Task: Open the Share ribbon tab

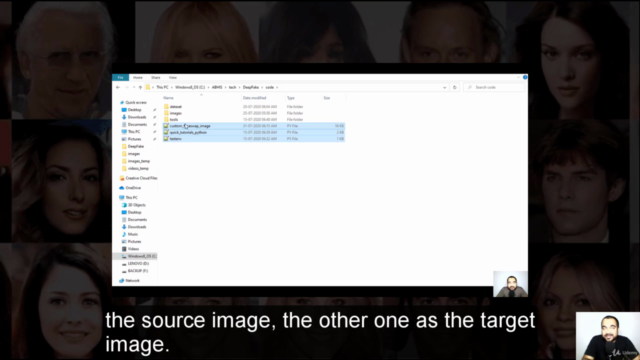Action: [156, 78]
